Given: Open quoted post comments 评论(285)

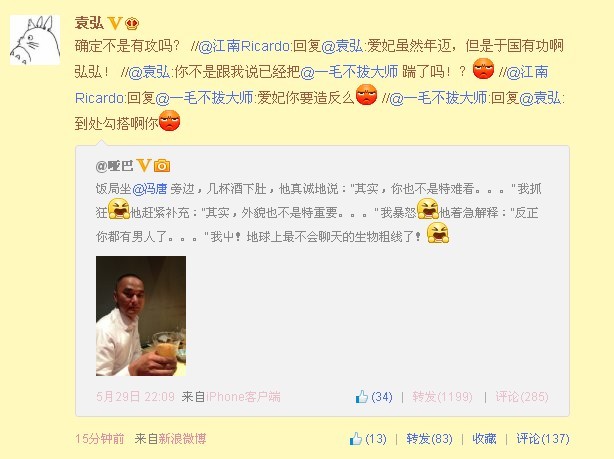Looking at the screenshot, I should tap(522, 397).
